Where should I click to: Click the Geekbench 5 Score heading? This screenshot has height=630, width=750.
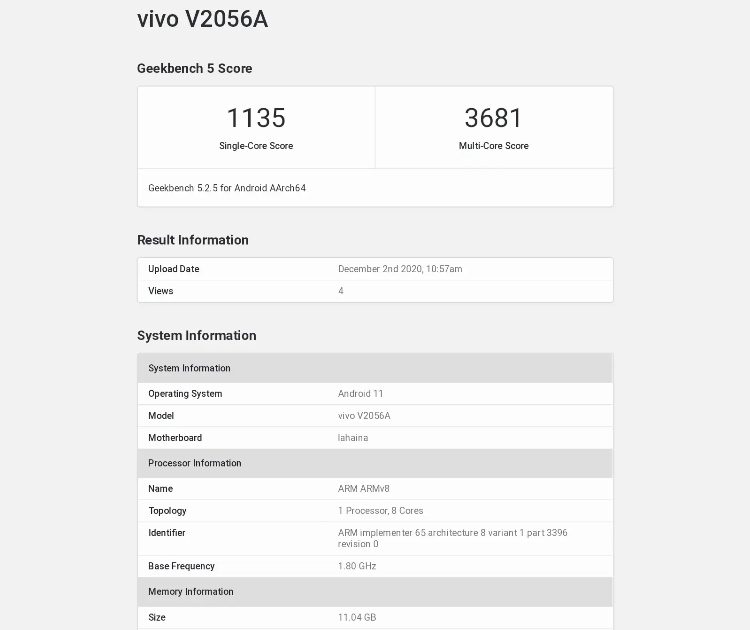194,69
